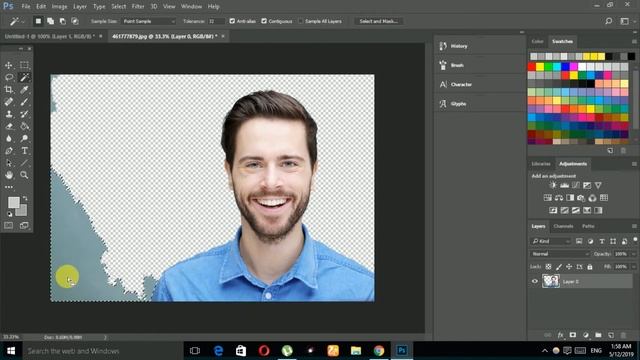Hide Layer 0 with eye icon

tap(535, 281)
